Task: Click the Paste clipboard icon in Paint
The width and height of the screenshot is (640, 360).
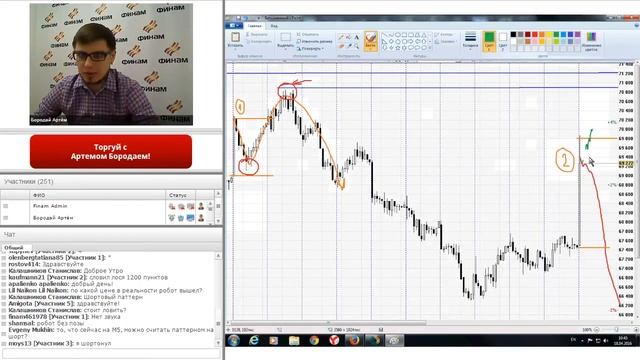Action: coord(235,38)
